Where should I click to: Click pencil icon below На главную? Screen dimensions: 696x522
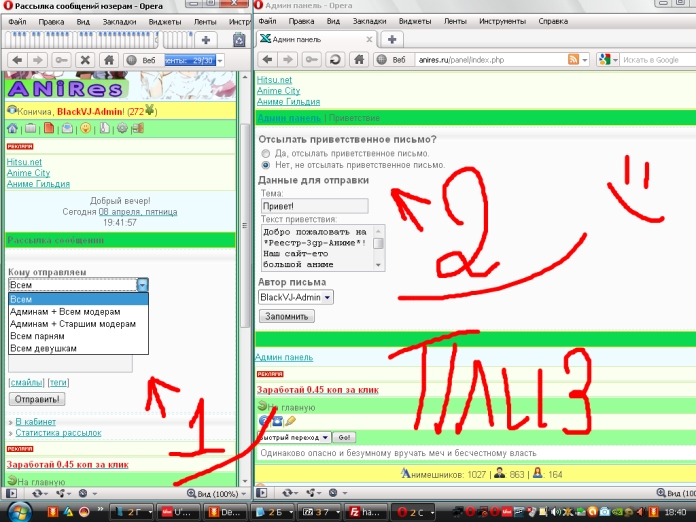290,420
